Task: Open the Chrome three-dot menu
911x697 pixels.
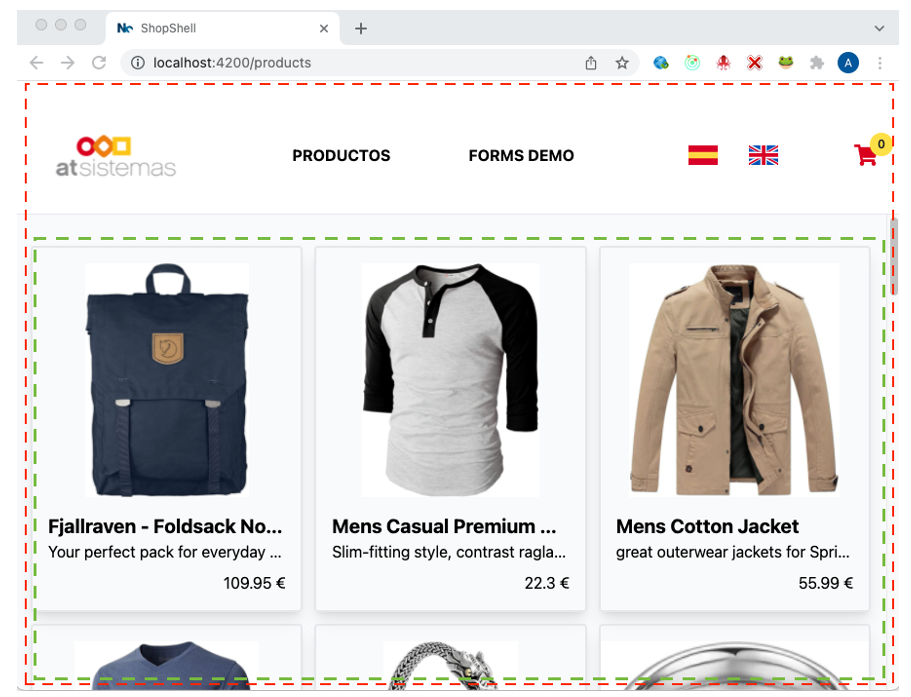Action: pos(880,63)
